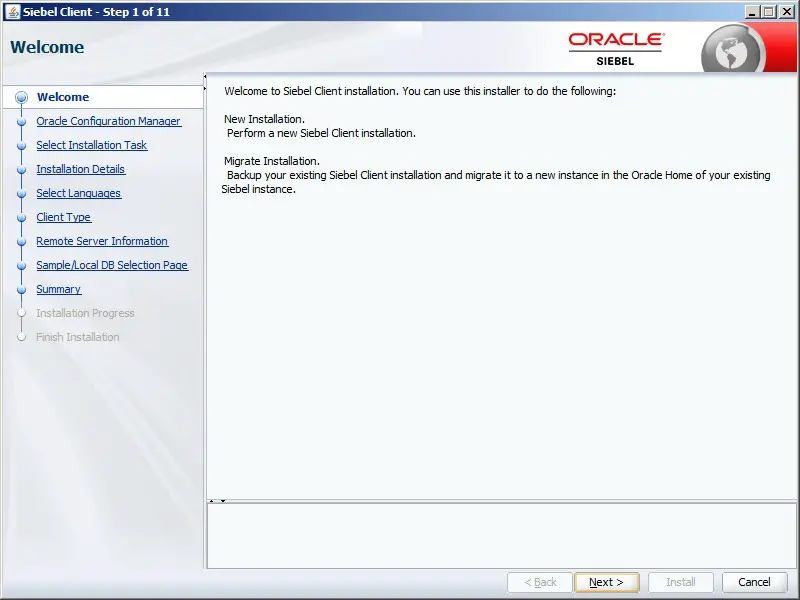
Task: Click the Welcome step bullet icon
Action: pos(21,97)
